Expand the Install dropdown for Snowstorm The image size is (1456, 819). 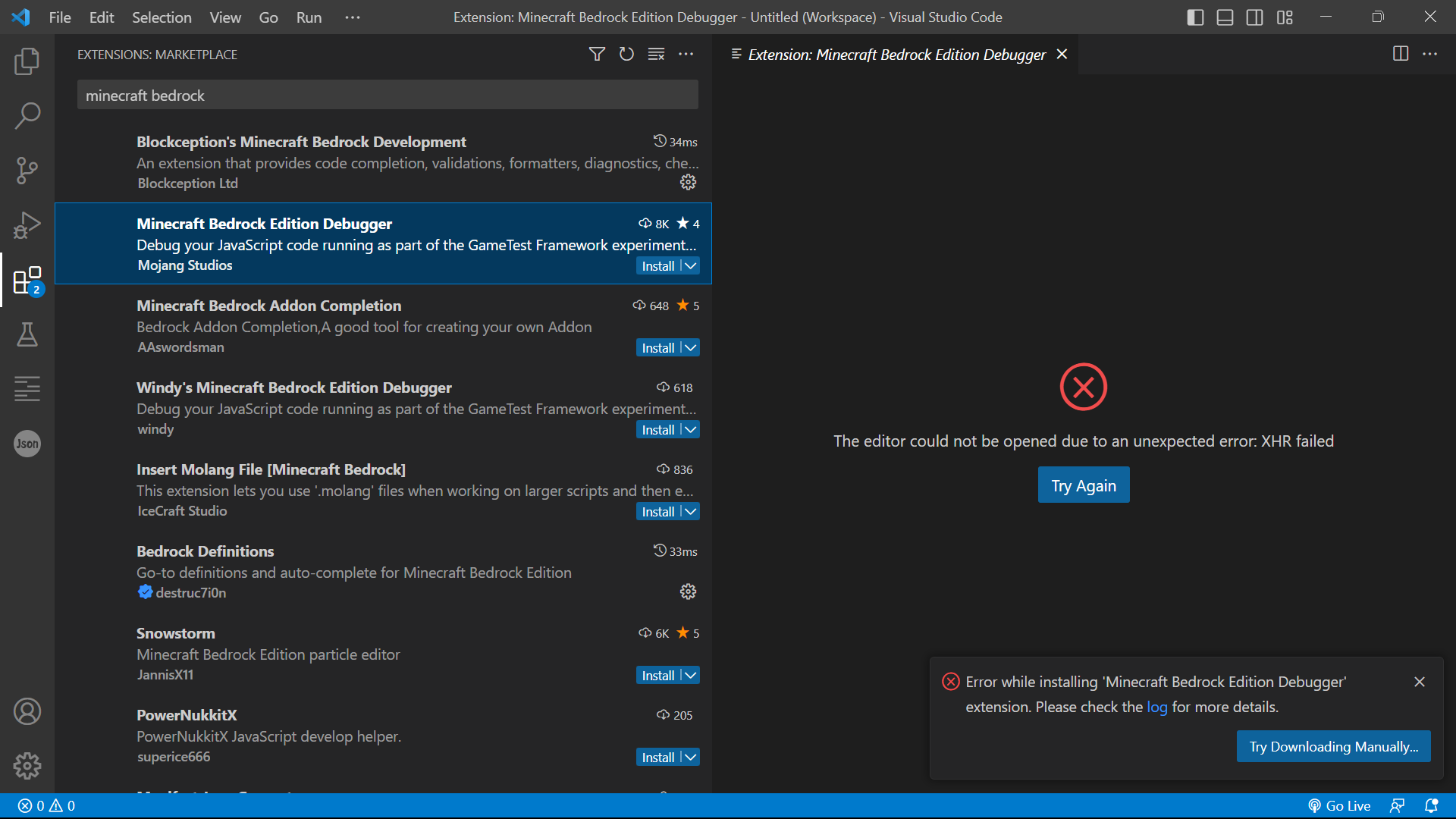pyautogui.click(x=689, y=675)
